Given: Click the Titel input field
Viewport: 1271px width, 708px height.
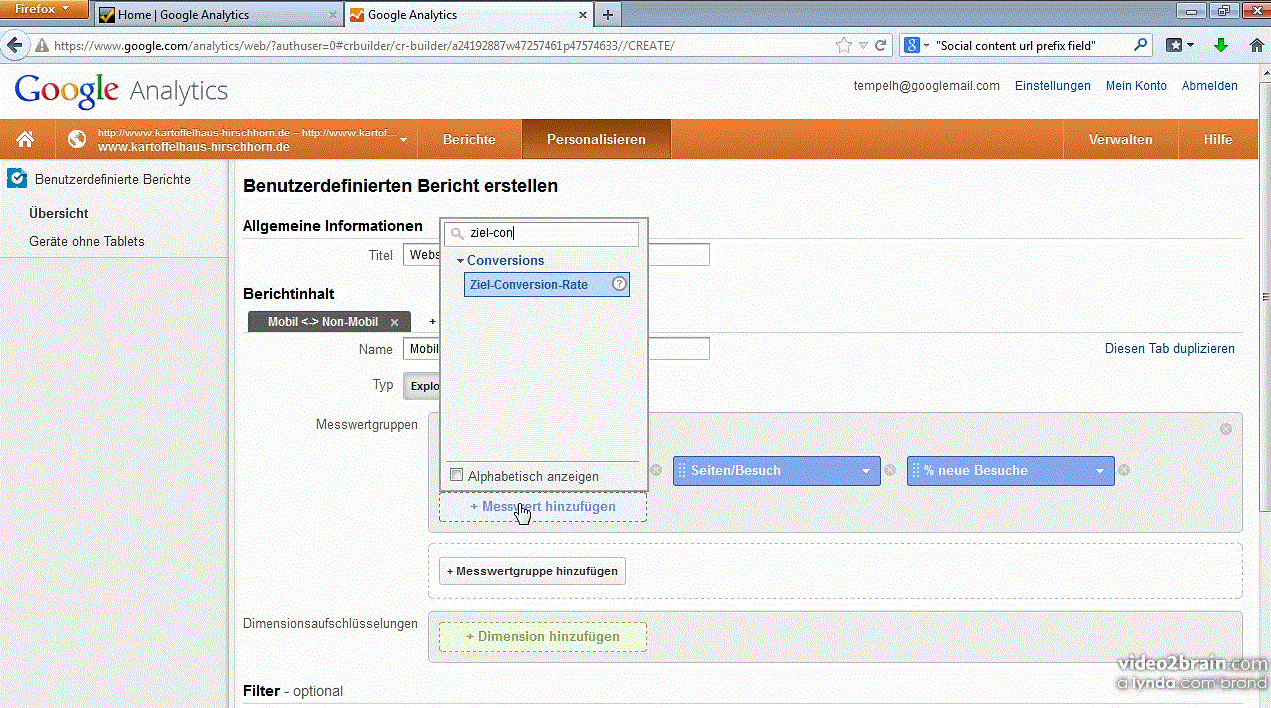Looking at the screenshot, I should click(x=555, y=255).
